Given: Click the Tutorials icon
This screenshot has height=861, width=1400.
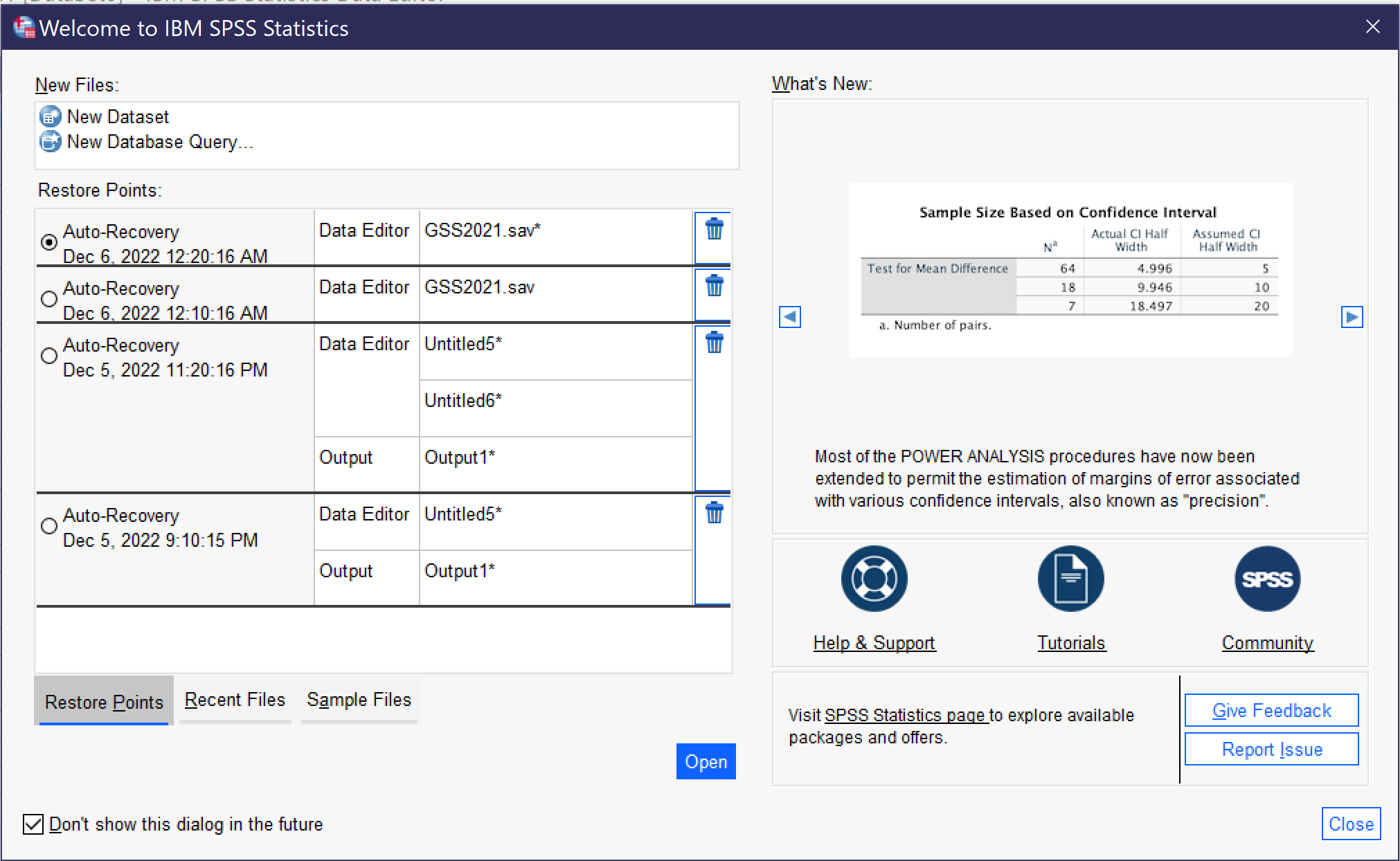Looking at the screenshot, I should coord(1071,578).
